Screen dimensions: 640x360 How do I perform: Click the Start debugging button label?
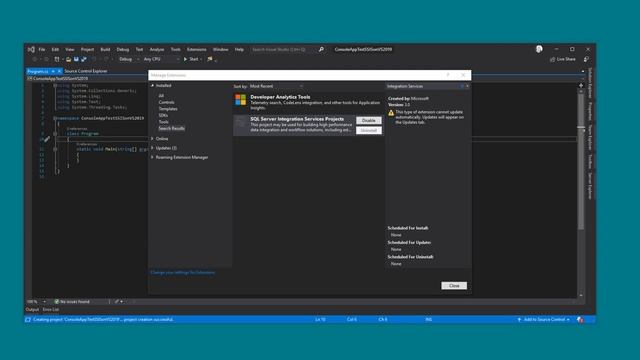(194, 59)
